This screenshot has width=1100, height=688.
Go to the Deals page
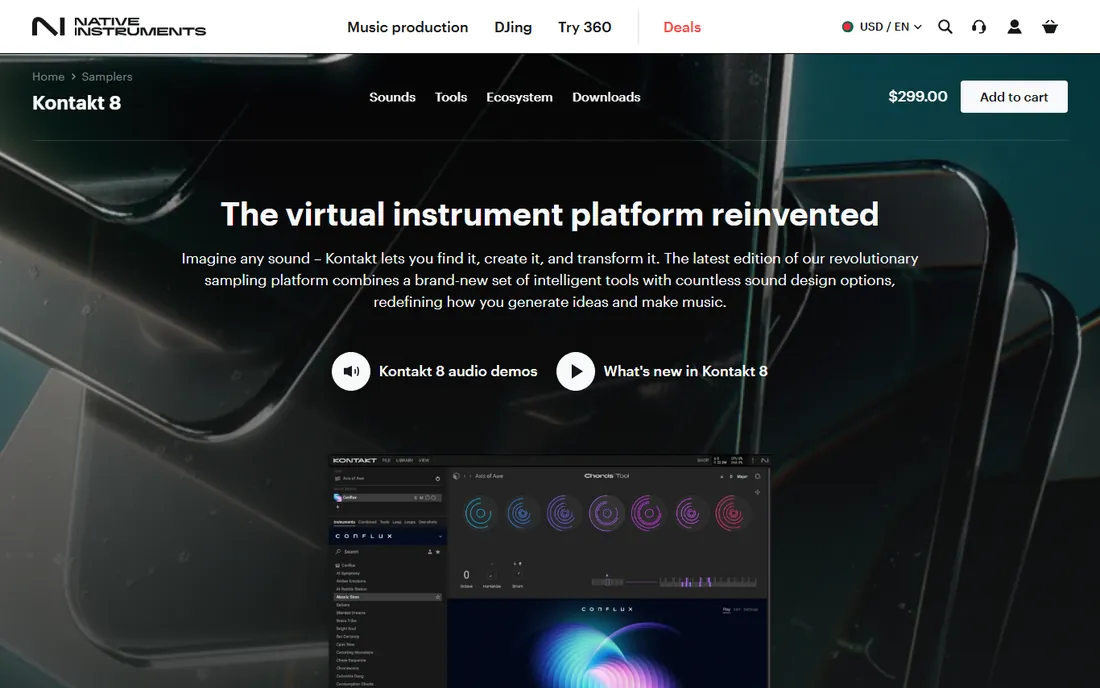(x=682, y=27)
